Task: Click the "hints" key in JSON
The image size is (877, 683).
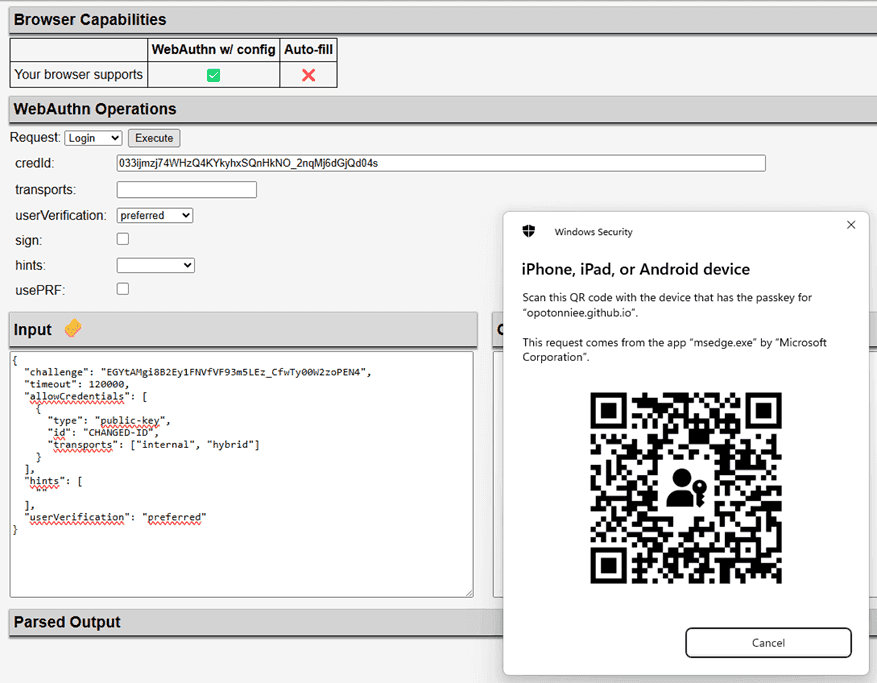Action: [44, 481]
